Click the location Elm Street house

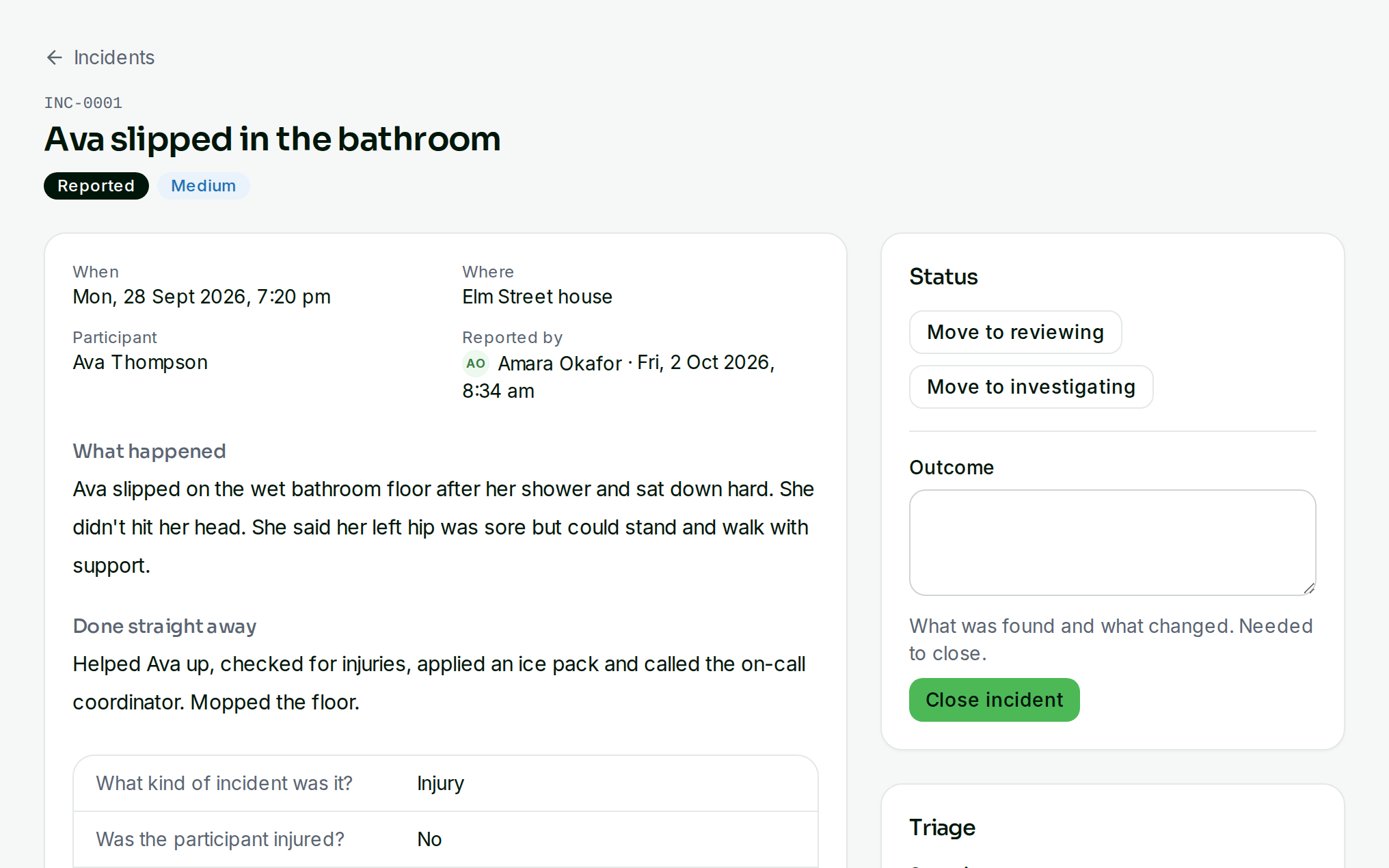click(x=537, y=297)
